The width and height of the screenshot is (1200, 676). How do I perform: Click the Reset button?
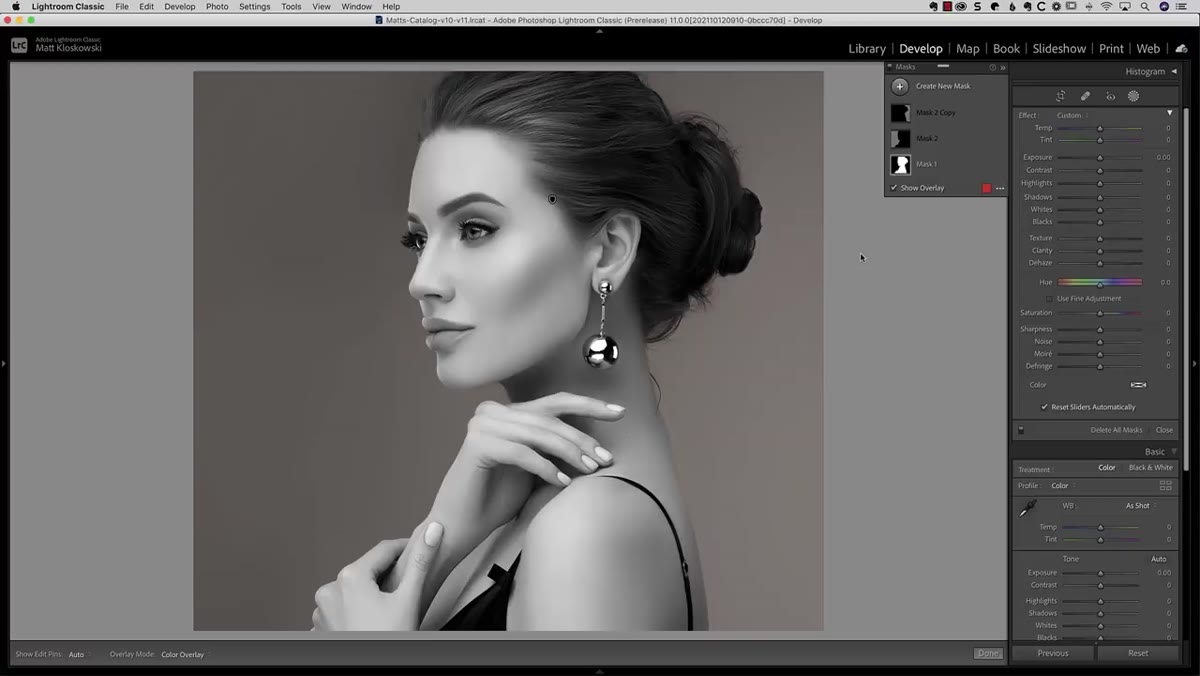pyautogui.click(x=1138, y=653)
